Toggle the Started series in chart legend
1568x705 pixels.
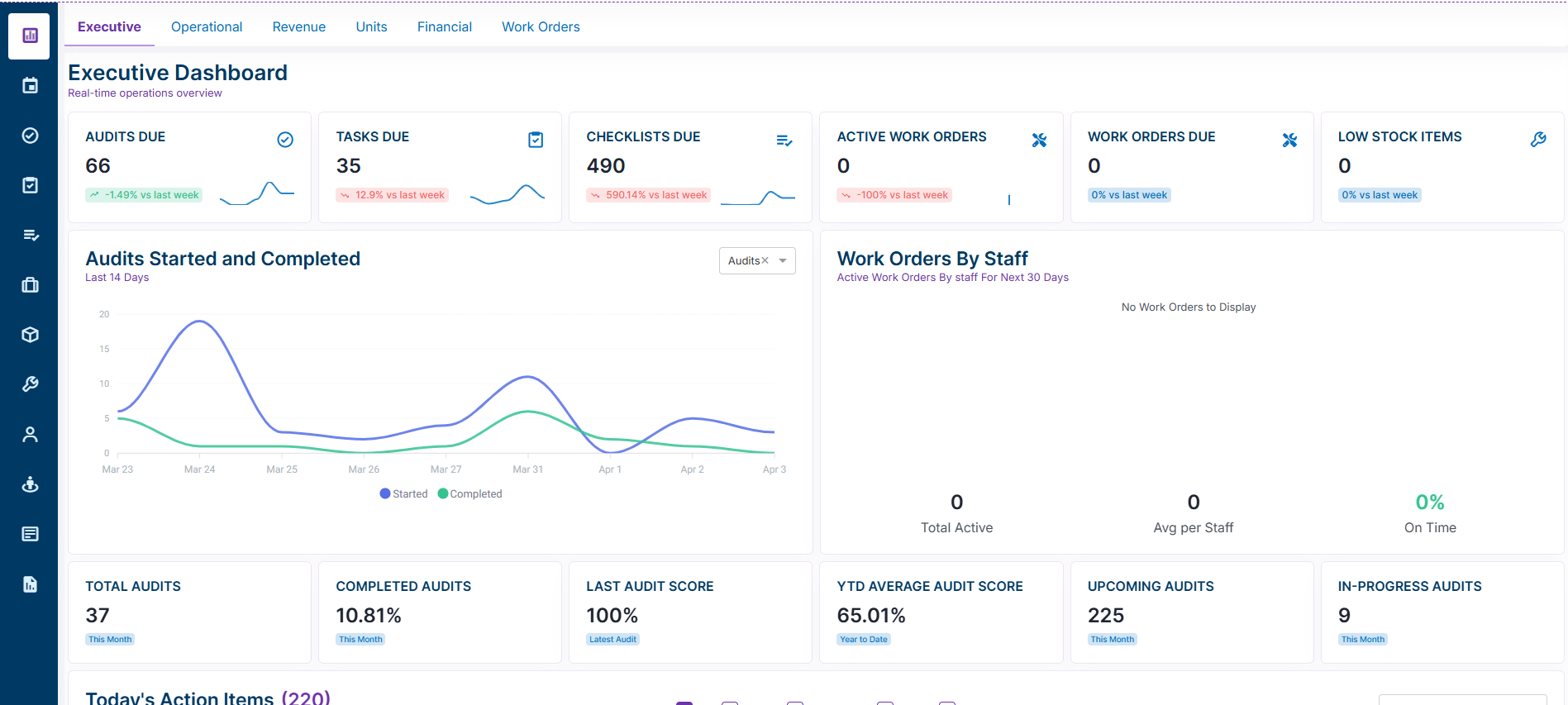pyautogui.click(x=403, y=494)
